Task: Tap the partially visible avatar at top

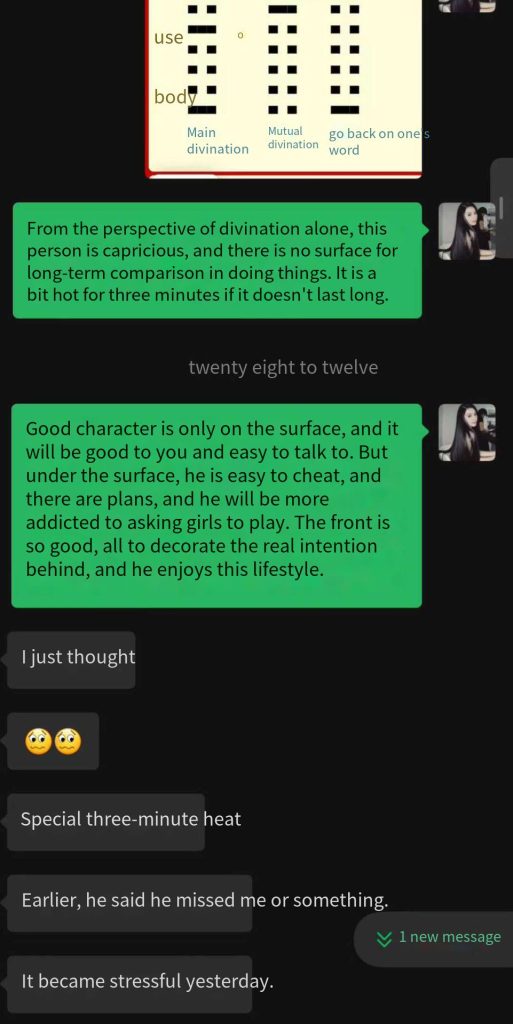Action: [x=467, y=5]
